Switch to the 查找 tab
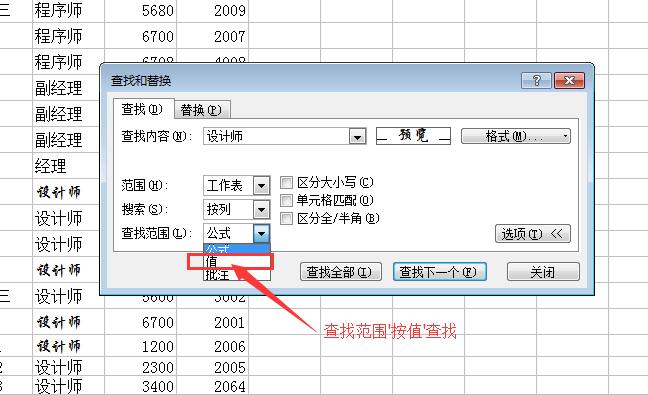Viewport: 648px width, 395px height. (x=143, y=109)
